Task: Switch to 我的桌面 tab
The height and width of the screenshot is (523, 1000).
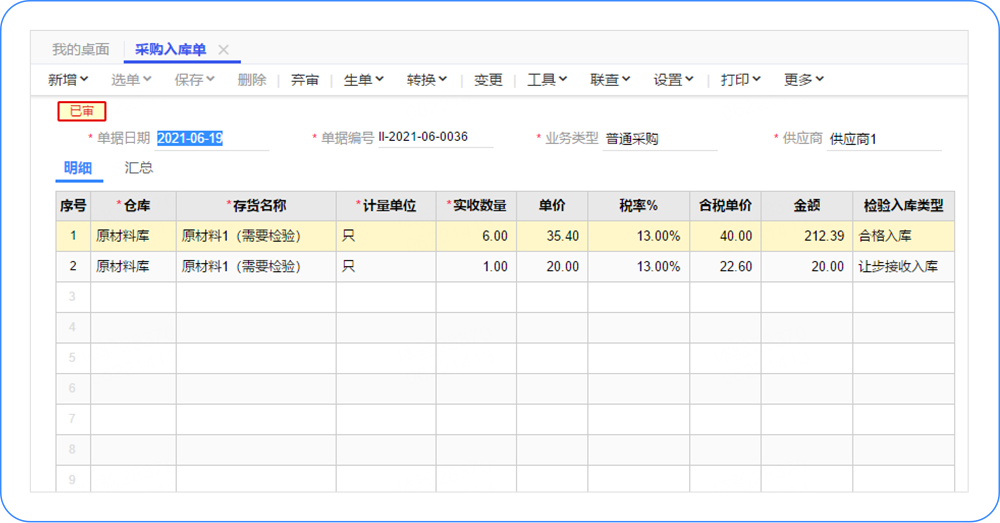Action: (80, 49)
